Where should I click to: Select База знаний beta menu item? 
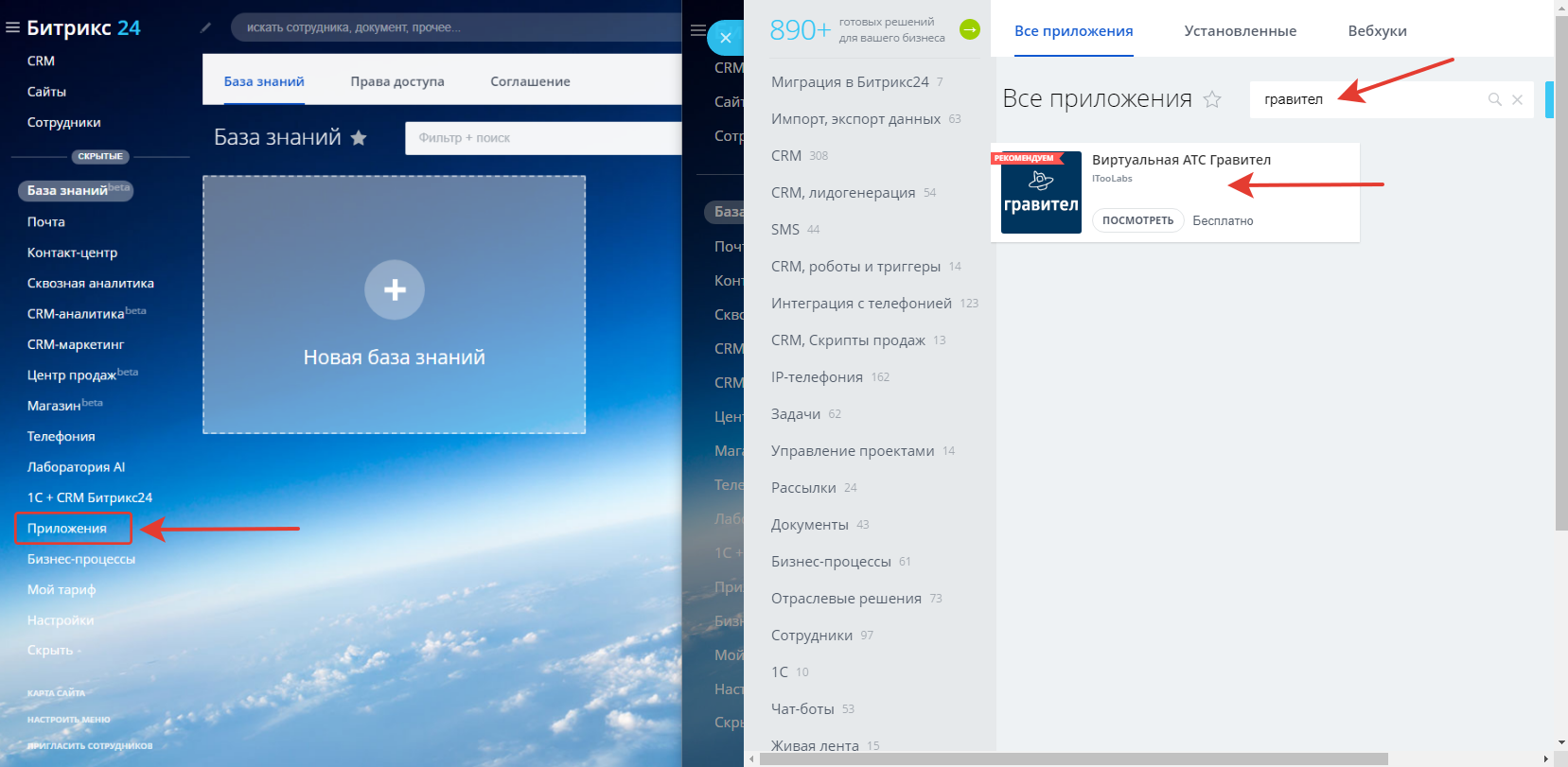[76, 190]
